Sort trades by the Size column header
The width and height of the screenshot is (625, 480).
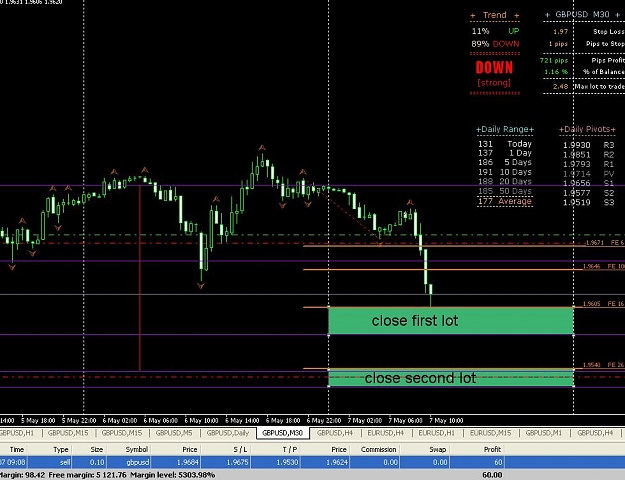click(97, 449)
